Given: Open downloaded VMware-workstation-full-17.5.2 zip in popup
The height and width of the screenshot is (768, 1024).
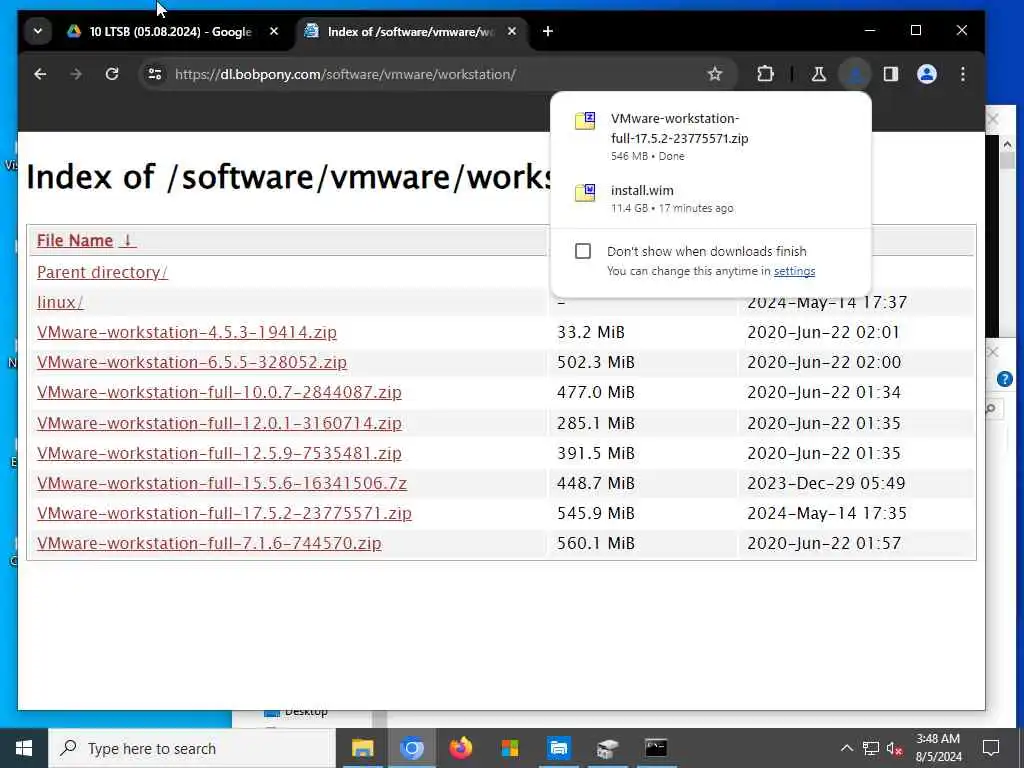Looking at the screenshot, I should [x=711, y=136].
